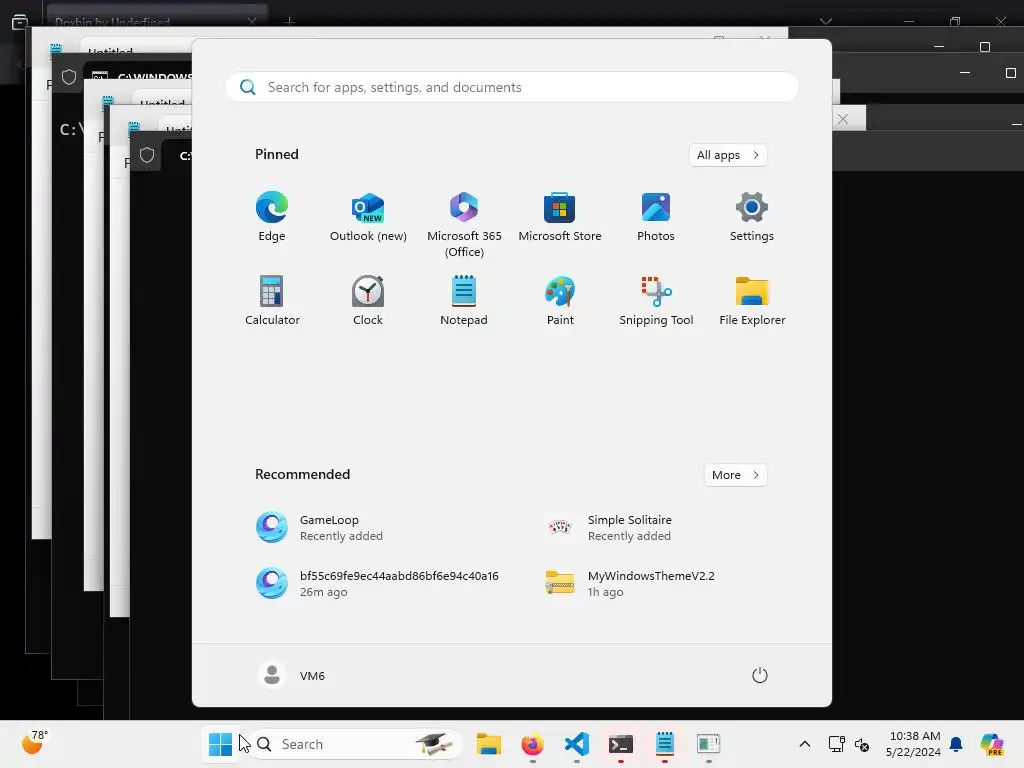The image size is (1024, 768).
Task: Open Snipping Tool
Action: coord(656,300)
